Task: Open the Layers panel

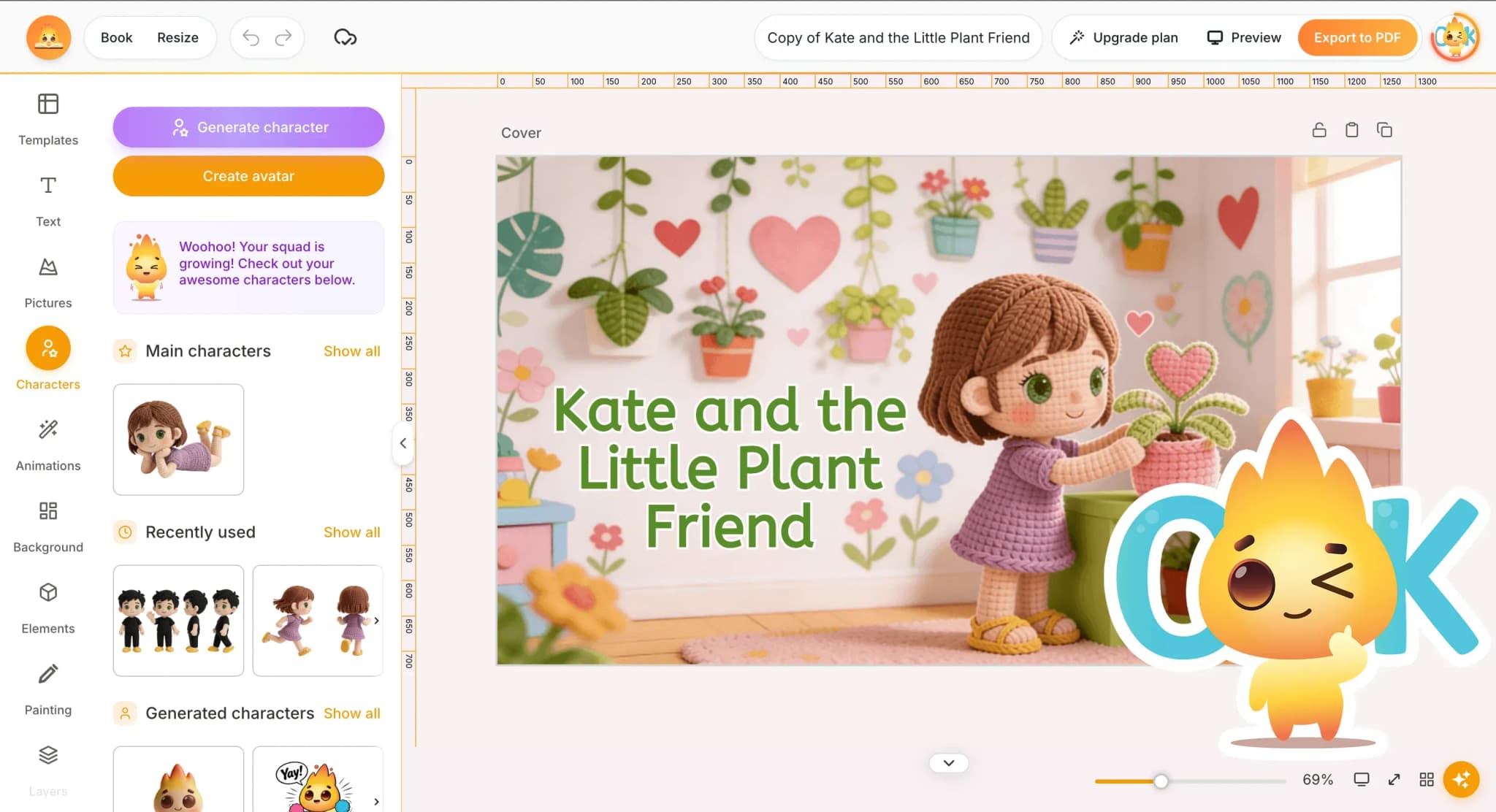Action: (48, 770)
